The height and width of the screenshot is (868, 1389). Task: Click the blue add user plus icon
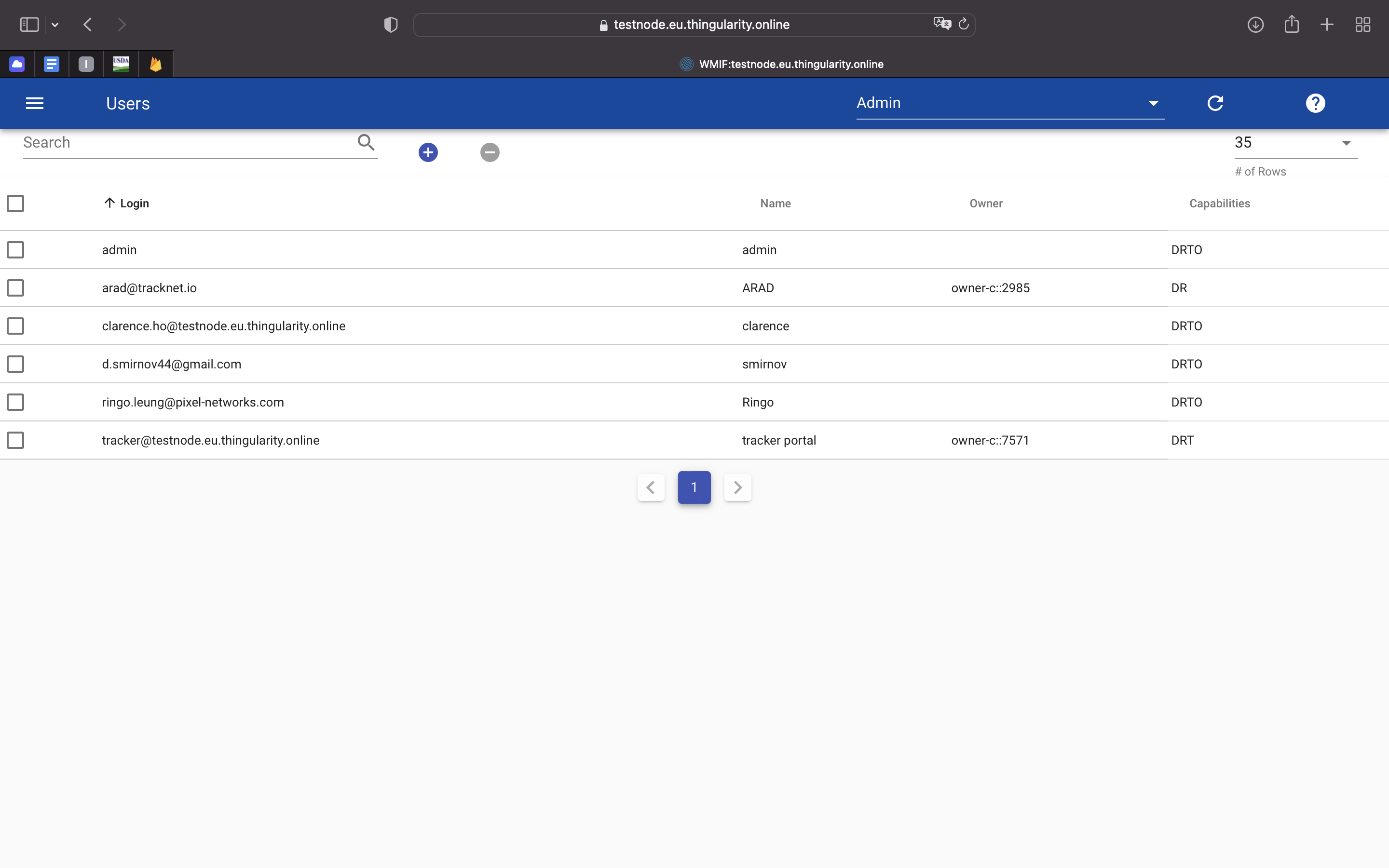(x=428, y=152)
